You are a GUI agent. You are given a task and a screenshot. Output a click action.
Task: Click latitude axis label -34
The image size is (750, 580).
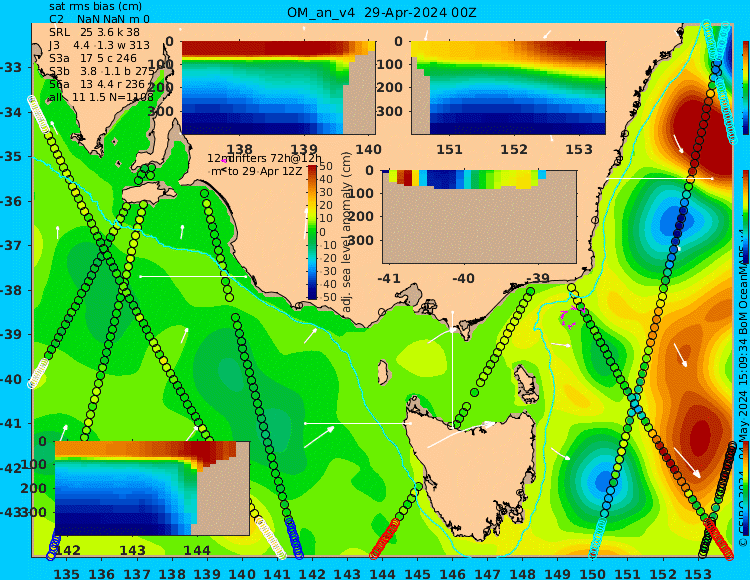coord(11,112)
